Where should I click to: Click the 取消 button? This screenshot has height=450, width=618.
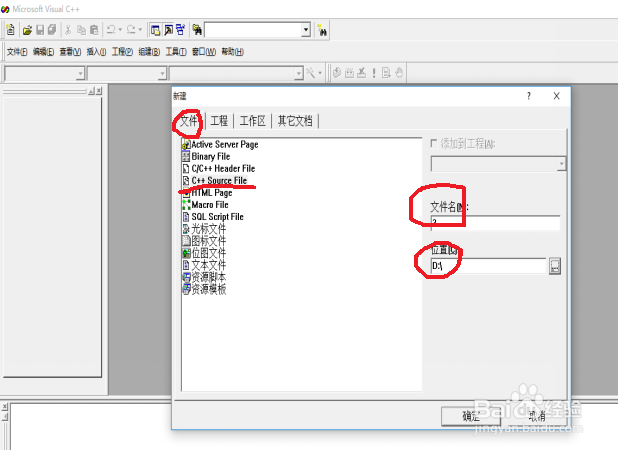(537, 416)
